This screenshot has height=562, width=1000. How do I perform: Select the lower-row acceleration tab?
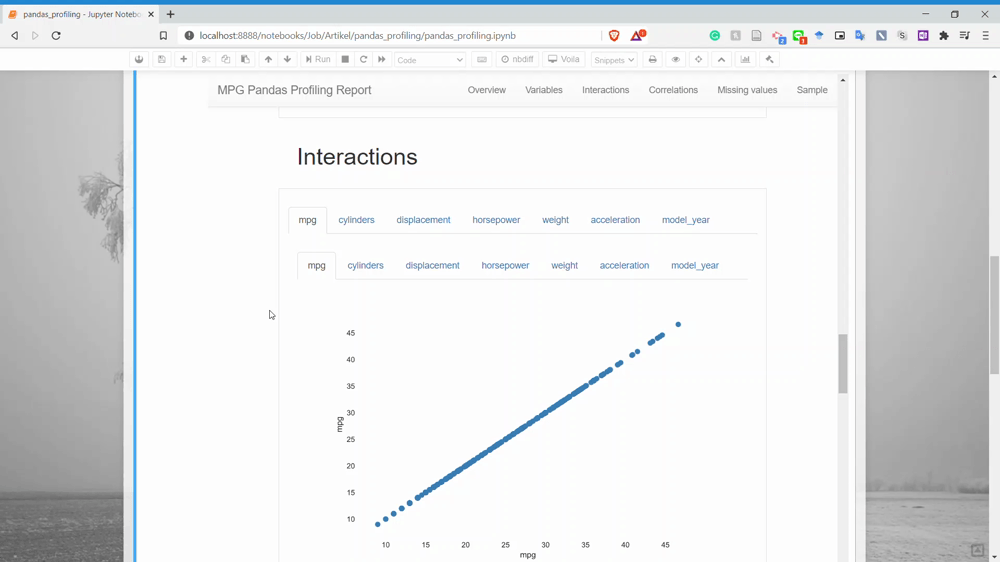coord(624,265)
